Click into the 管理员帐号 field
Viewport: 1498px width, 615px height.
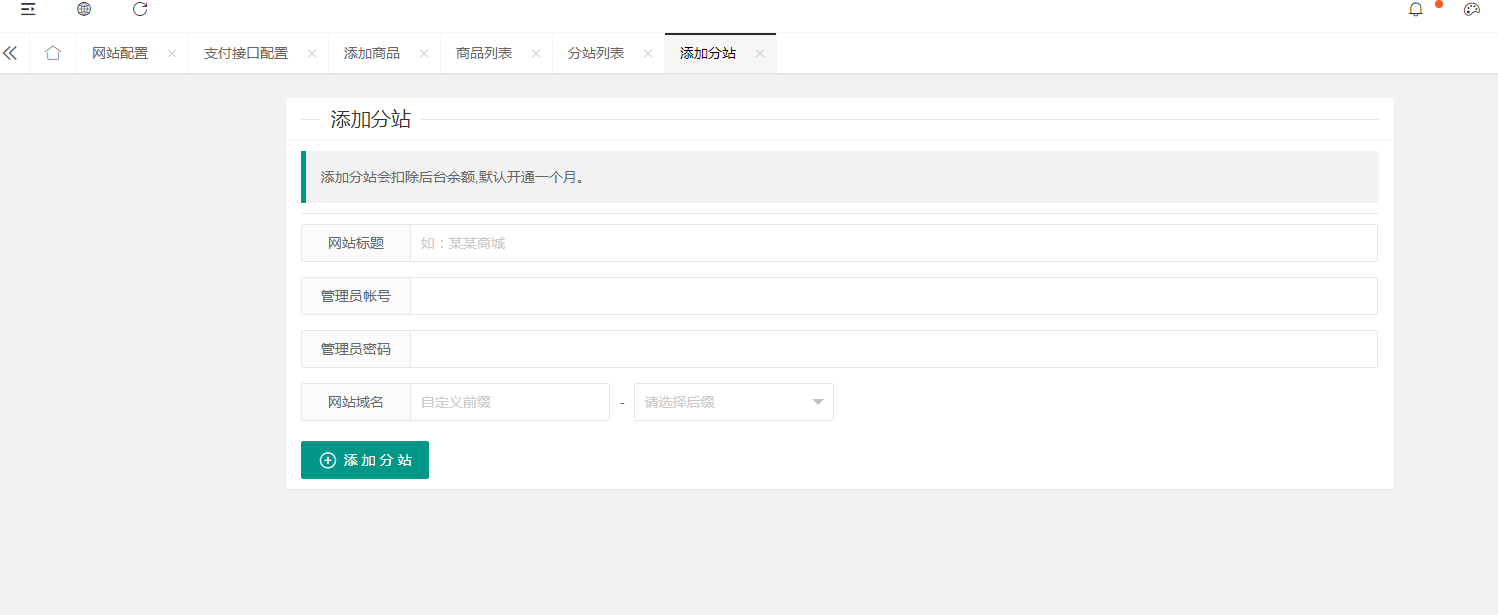click(x=893, y=296)
